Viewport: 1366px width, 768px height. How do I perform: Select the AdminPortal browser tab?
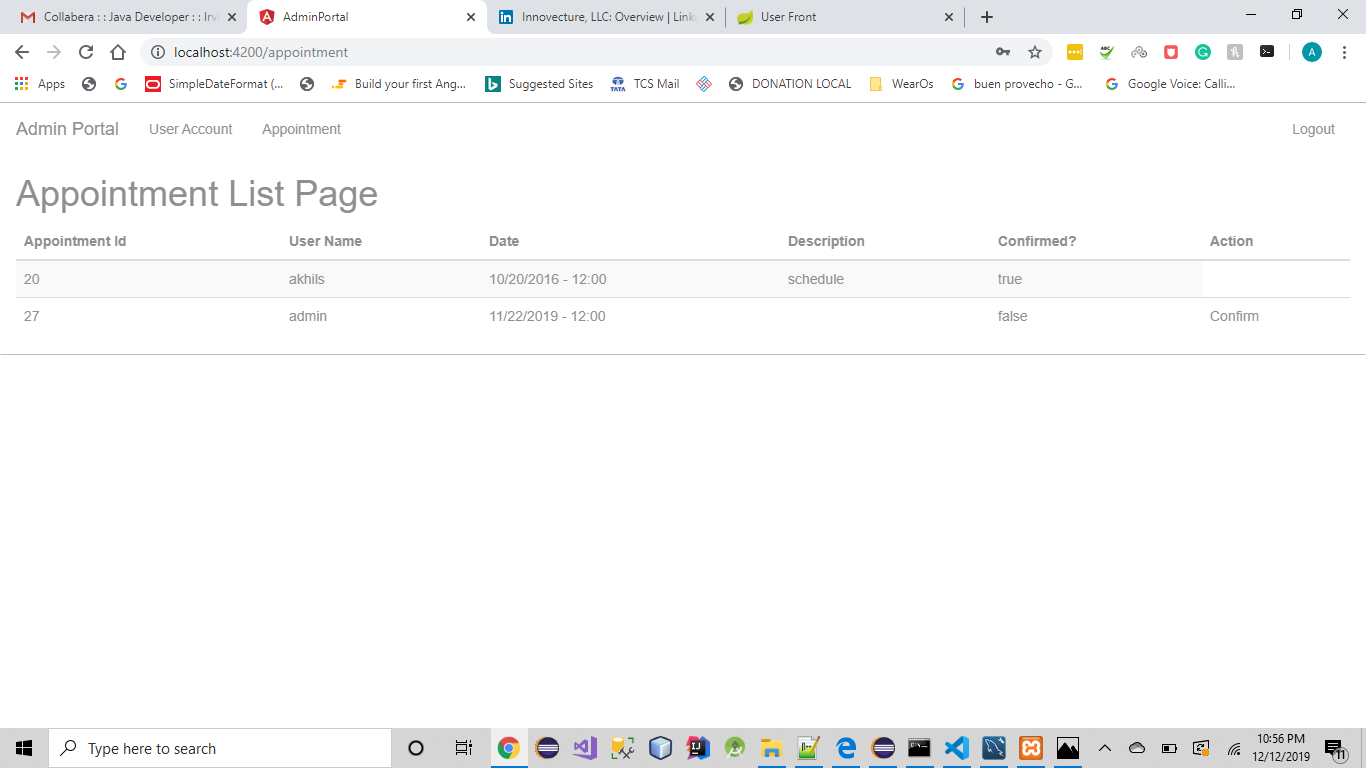365,17
